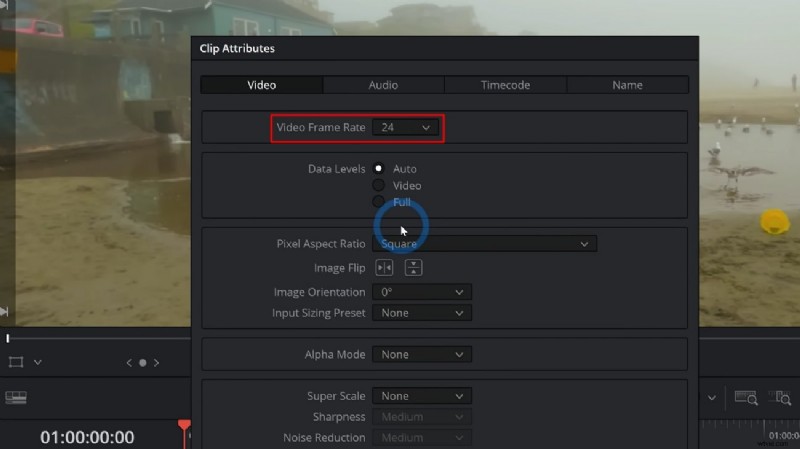Open timeline view options icon

click(x=16, y=397)
